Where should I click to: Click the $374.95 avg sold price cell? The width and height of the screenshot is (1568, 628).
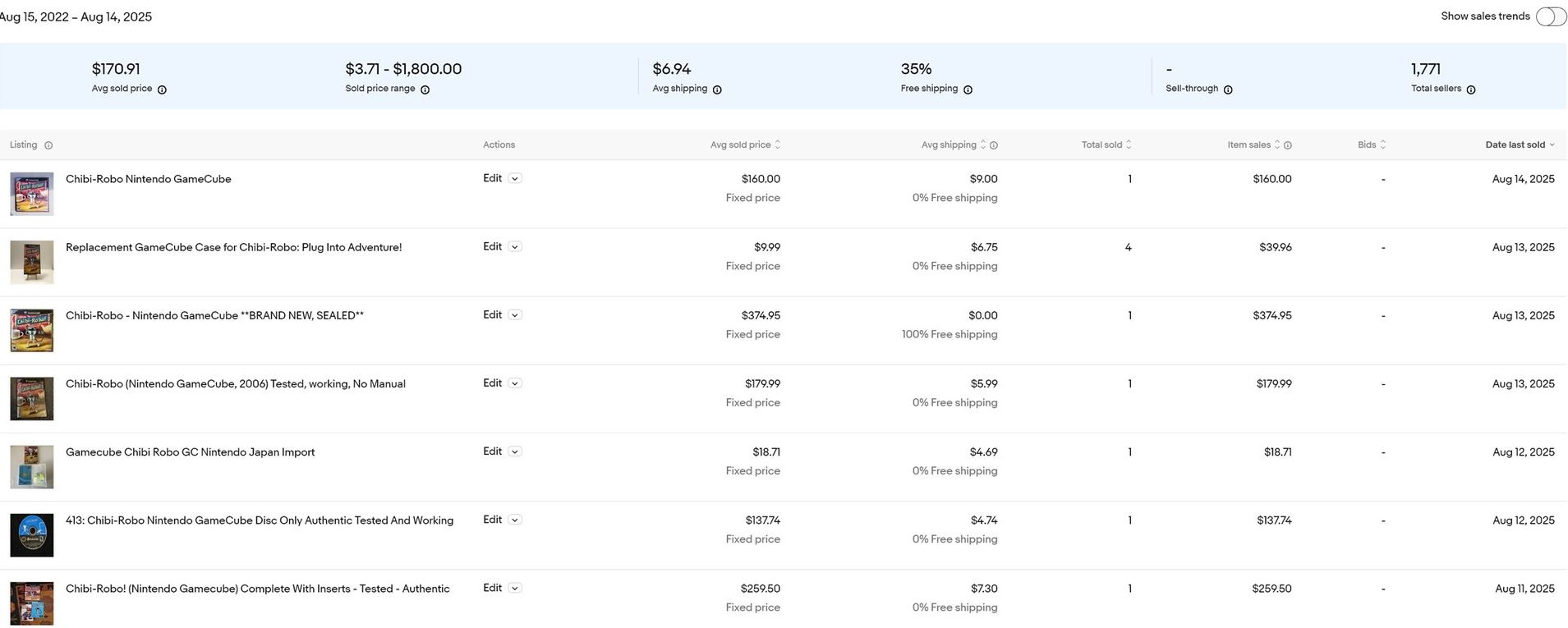tap(761, 315)
